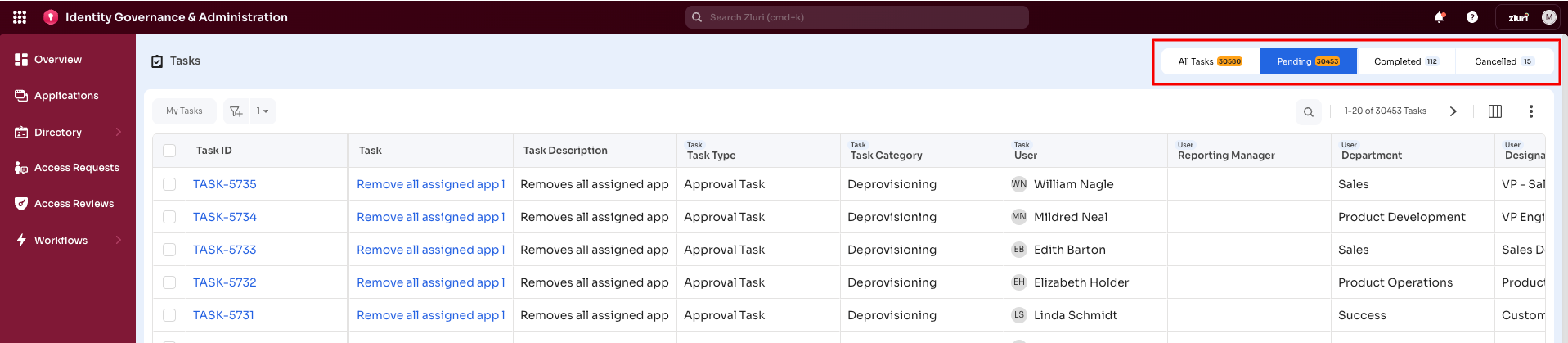The image size is (1568, 343).
Task: Click William Nagle's WN avatar
Action: click(1019, 184)
